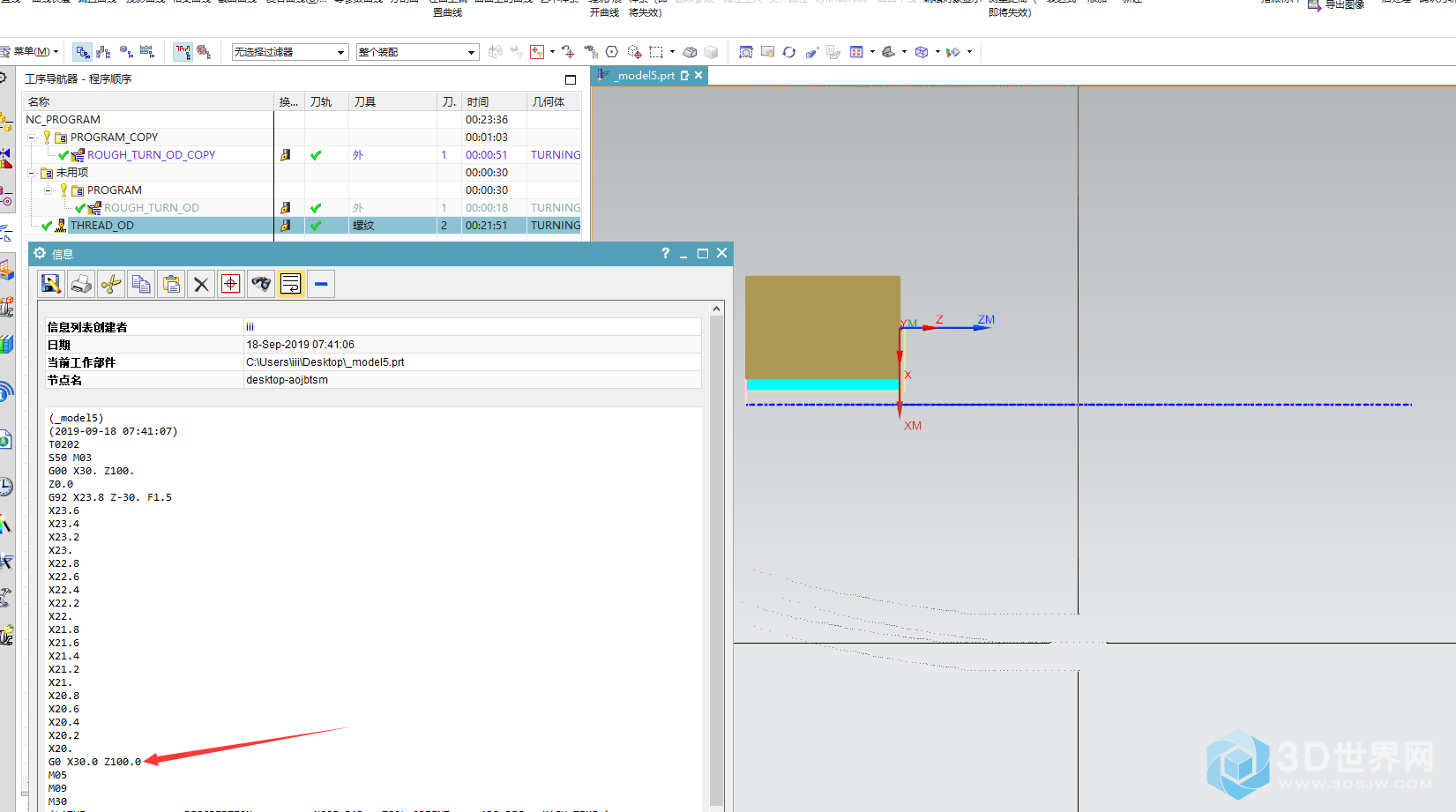Click the info window scroll up arrow
This screenshot has height=812, width=1456.
pos(716,309)
